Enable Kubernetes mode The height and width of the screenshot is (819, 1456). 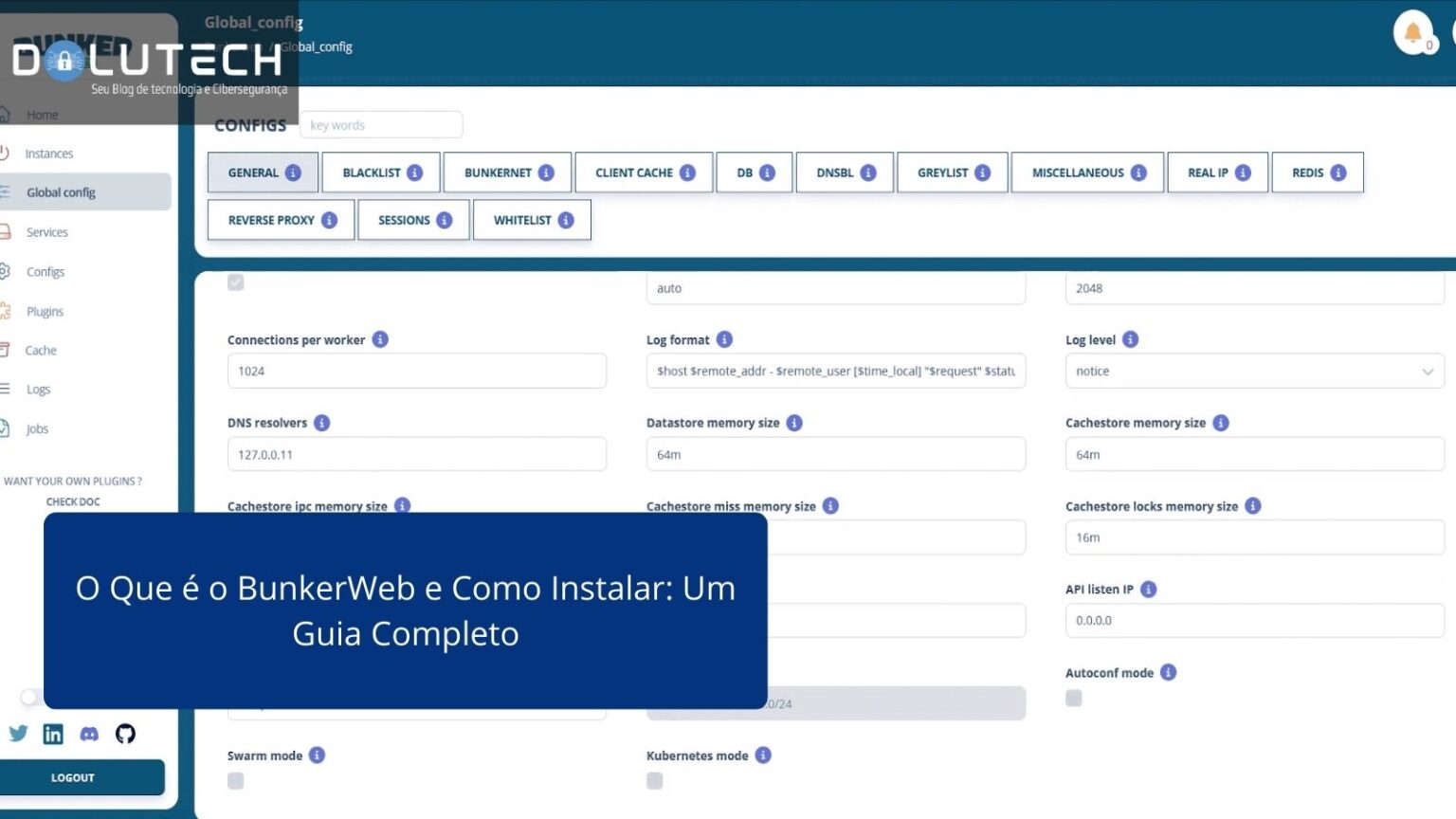(654, 780)
